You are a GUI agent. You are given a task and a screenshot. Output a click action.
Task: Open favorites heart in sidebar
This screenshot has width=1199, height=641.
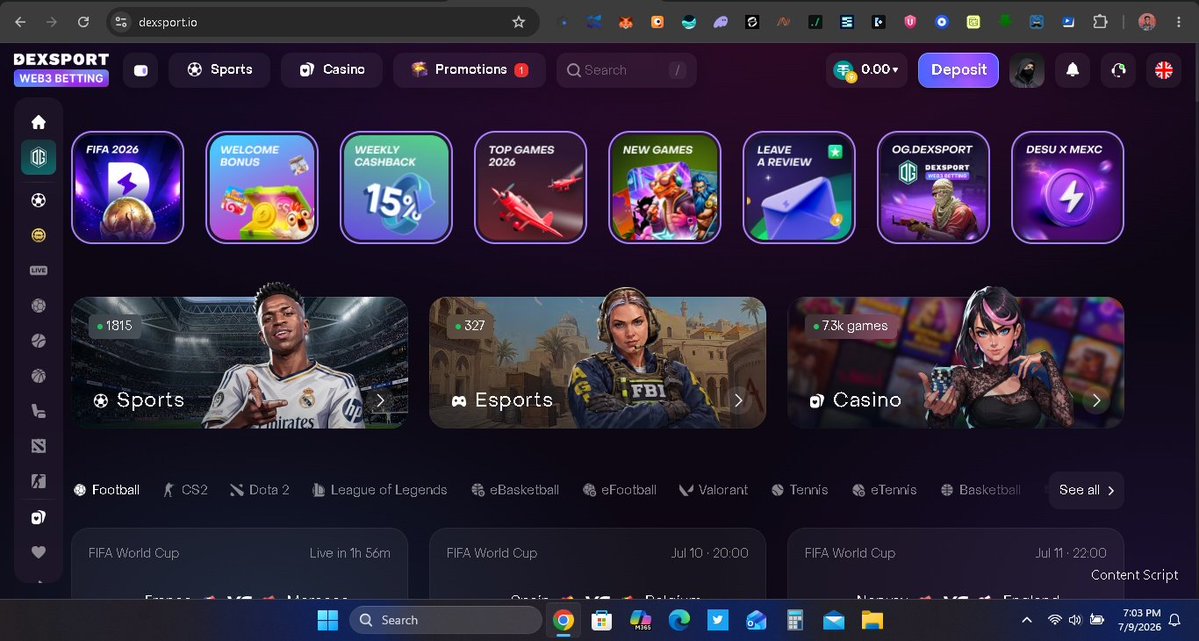[x=38, y=552]
